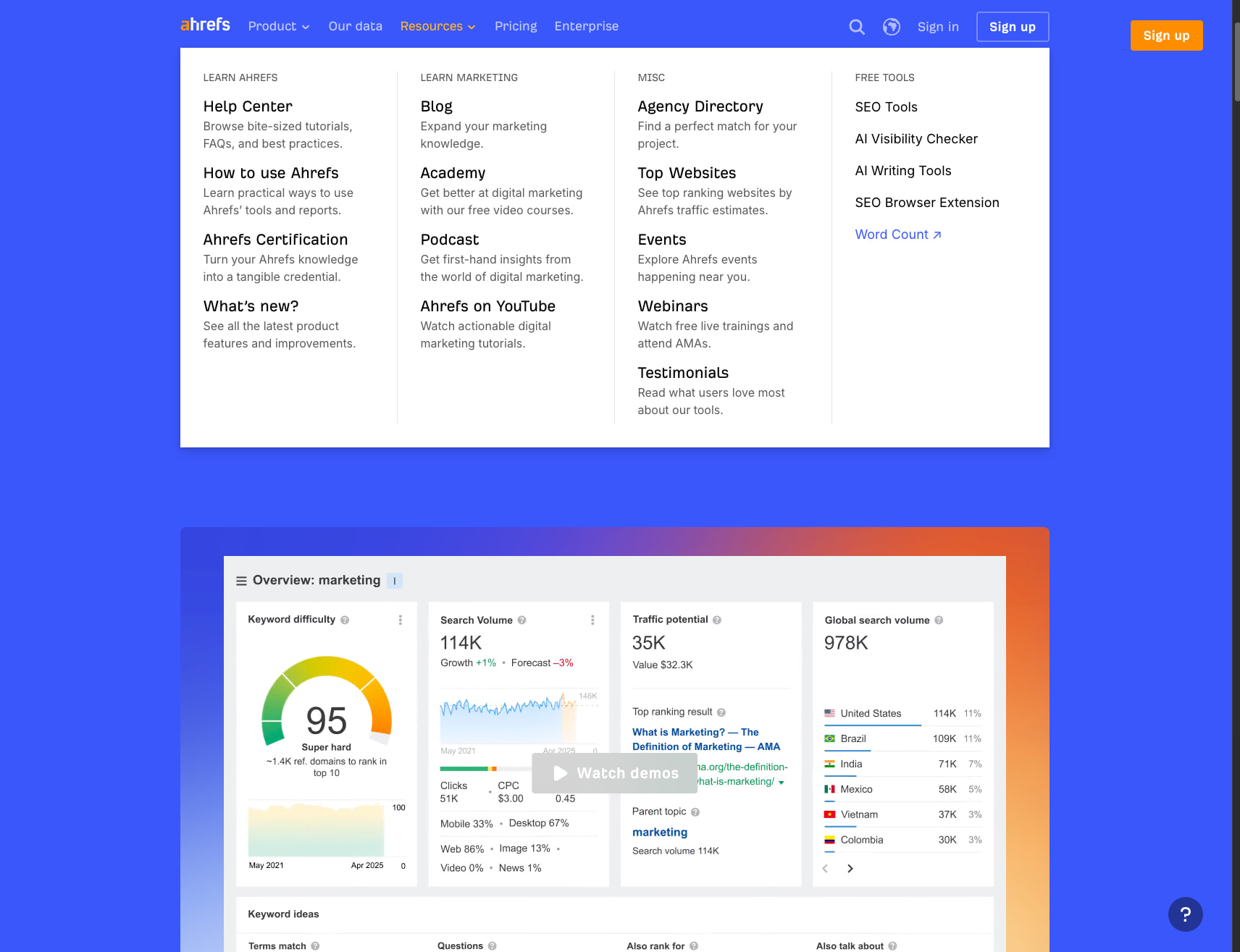1240x952 pixels.
Task: Open Ahrefs on YouTube entry
Action: click(x=487, y=306)
